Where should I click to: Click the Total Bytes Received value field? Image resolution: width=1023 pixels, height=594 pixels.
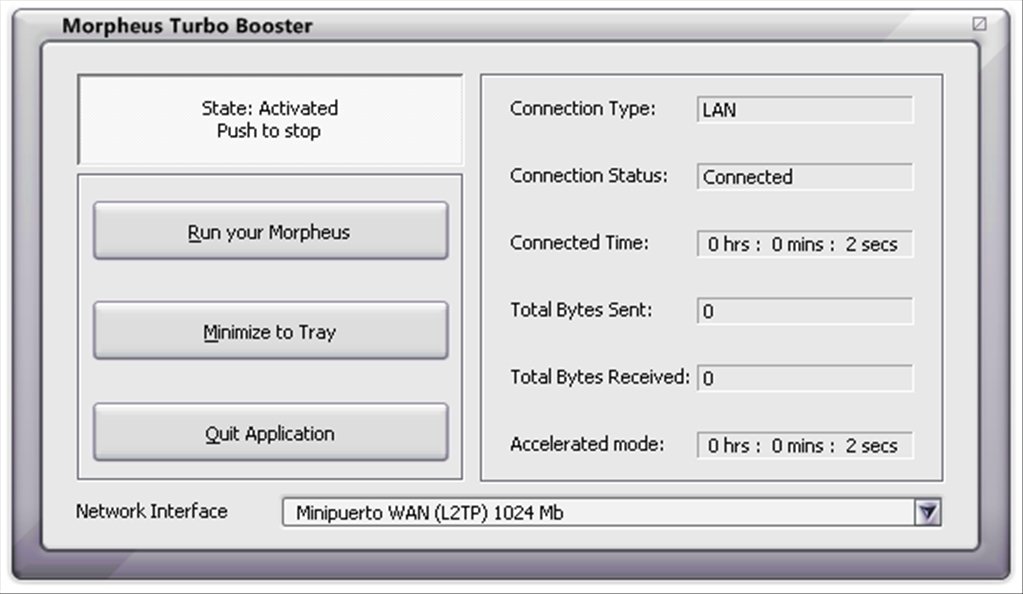(804, 378)
